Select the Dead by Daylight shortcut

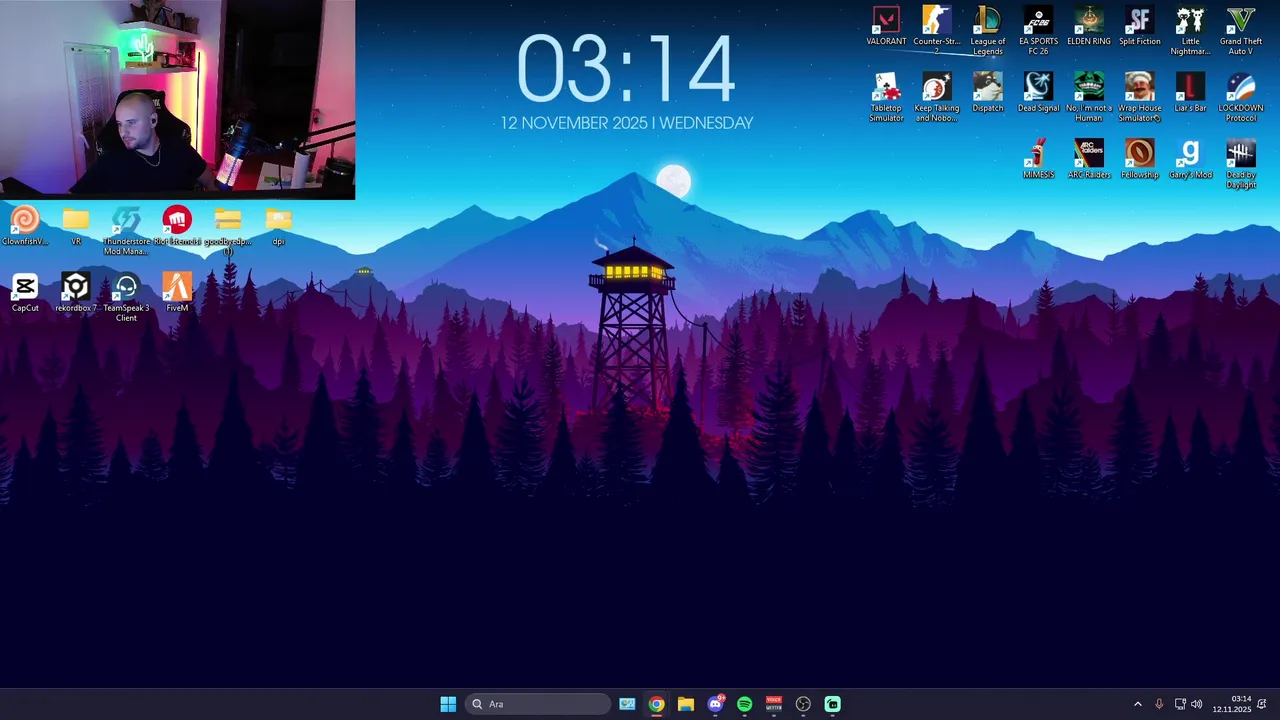(x=1241, y=164)
